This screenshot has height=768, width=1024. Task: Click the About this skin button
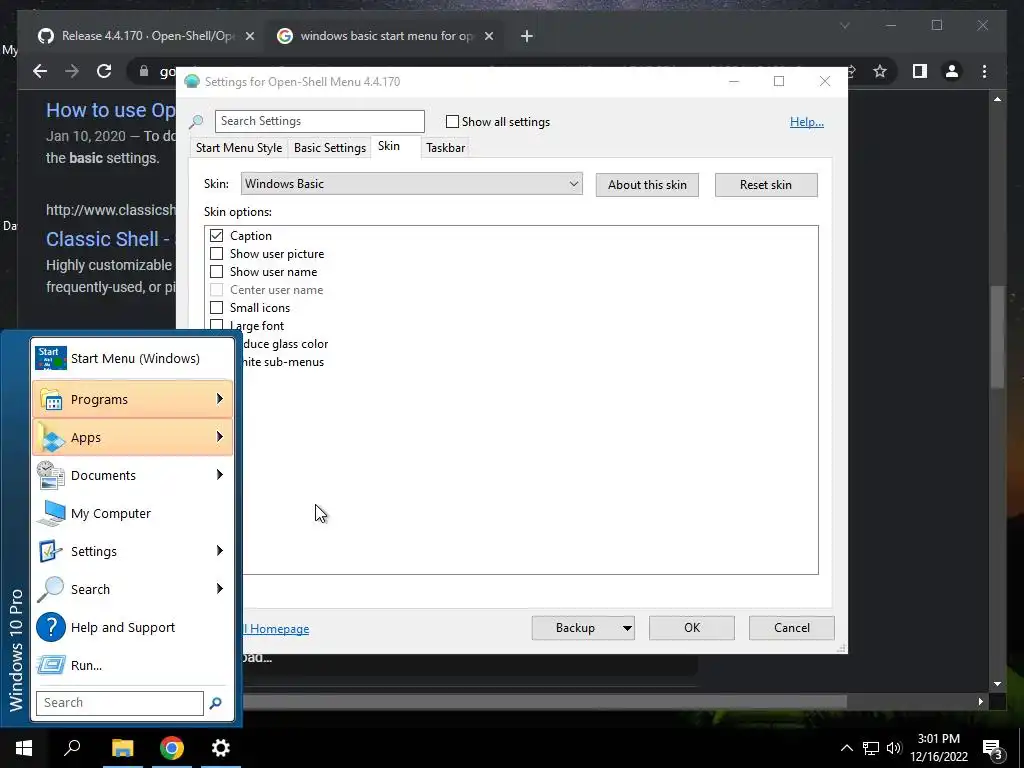[x=647, y=185]
